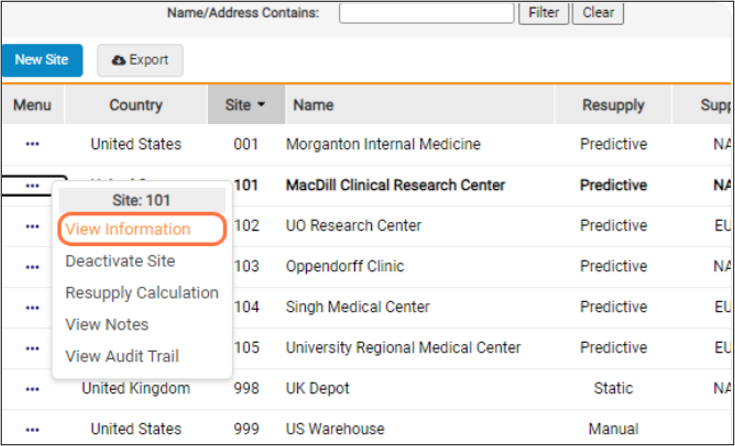Click the New Site button
This screenshot has height=446, width=735.
pos(42,60)
